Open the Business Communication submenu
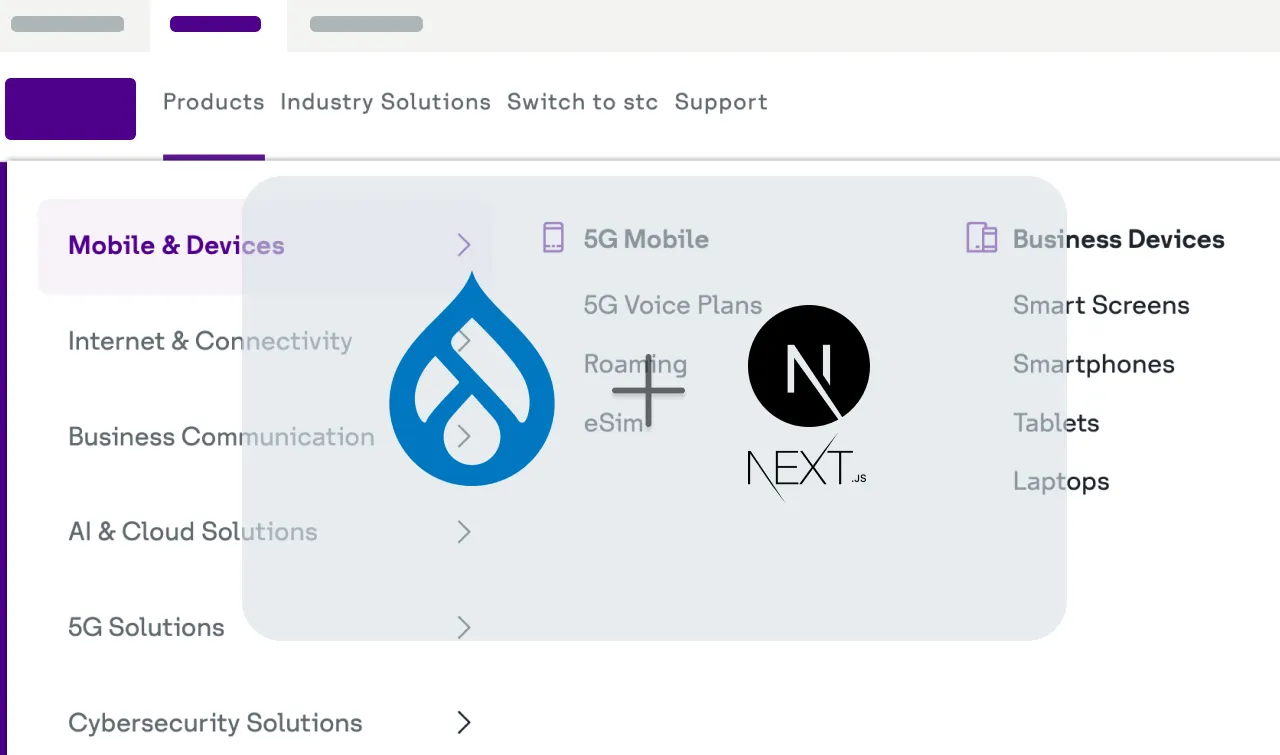 point(221,436)
